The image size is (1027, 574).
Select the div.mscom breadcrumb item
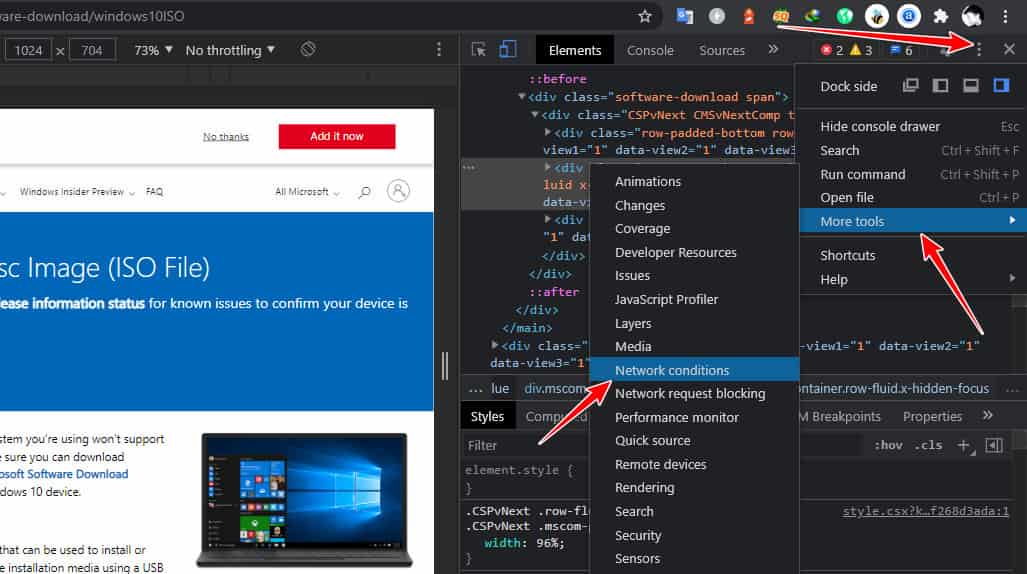[x=555, y=389]
